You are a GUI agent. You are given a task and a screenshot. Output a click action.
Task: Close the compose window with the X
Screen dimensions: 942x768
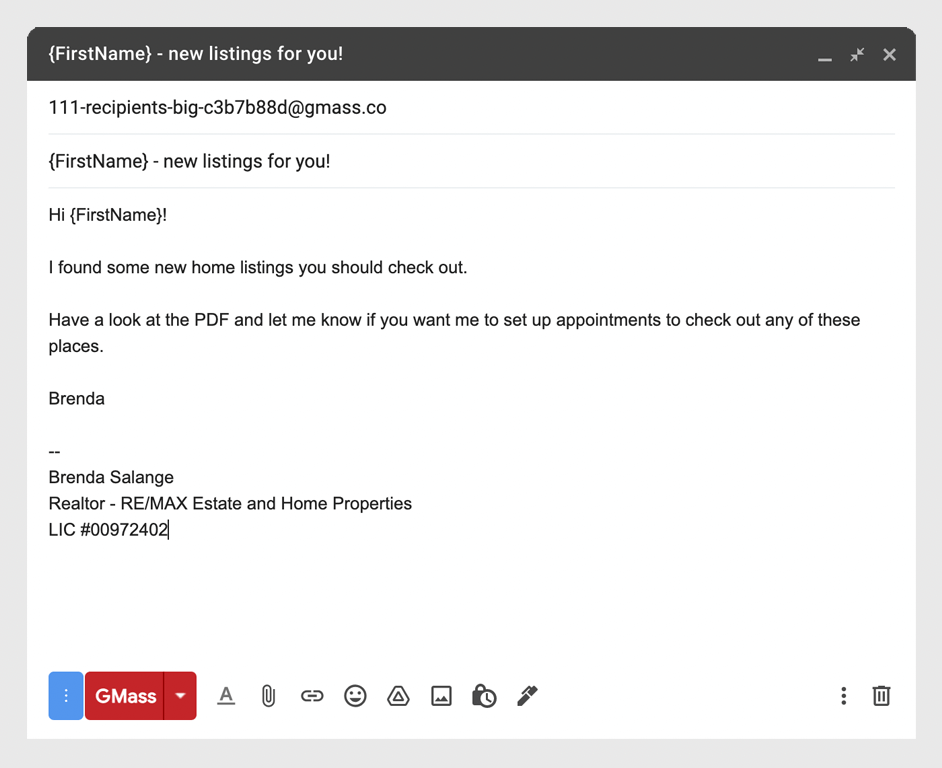[x=890, y=55]
